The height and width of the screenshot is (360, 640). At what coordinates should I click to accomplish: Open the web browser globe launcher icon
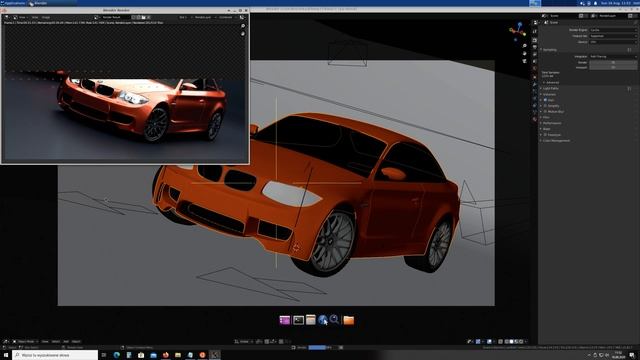(x=322, y=320)
